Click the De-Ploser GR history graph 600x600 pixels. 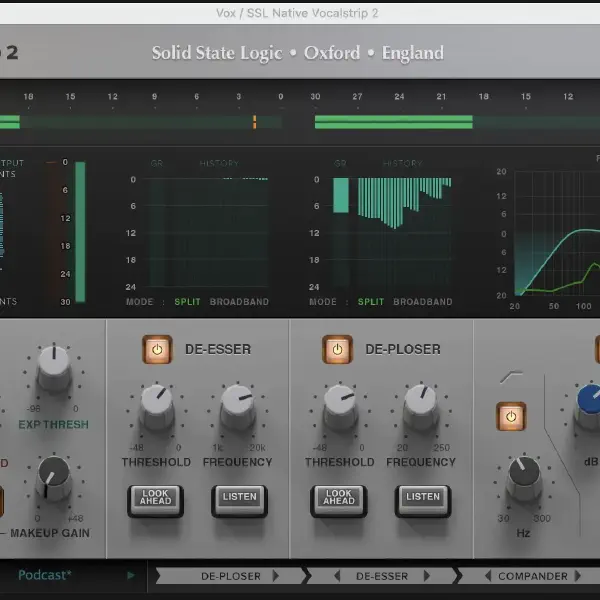pos(404,232)
